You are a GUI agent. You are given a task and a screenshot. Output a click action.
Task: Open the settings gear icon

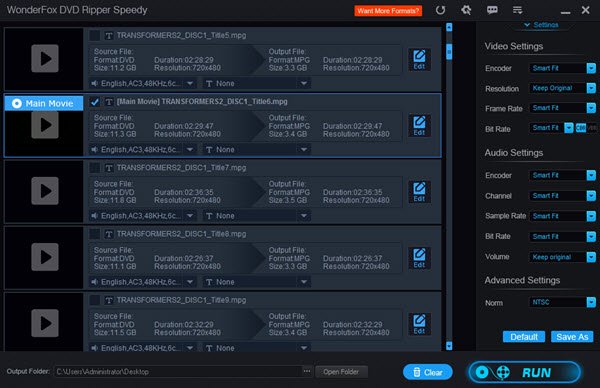point(466,10)
